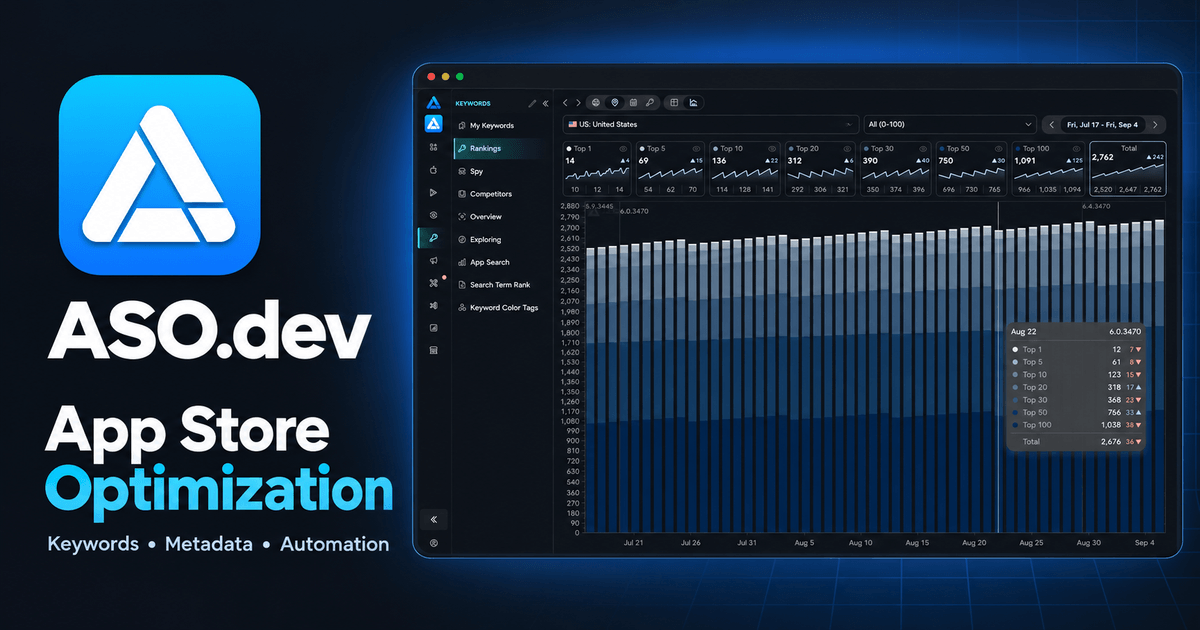Go back with the left arrow in toolbar
The width and height of the screenshot is (1200, 630).
point(565,102)
